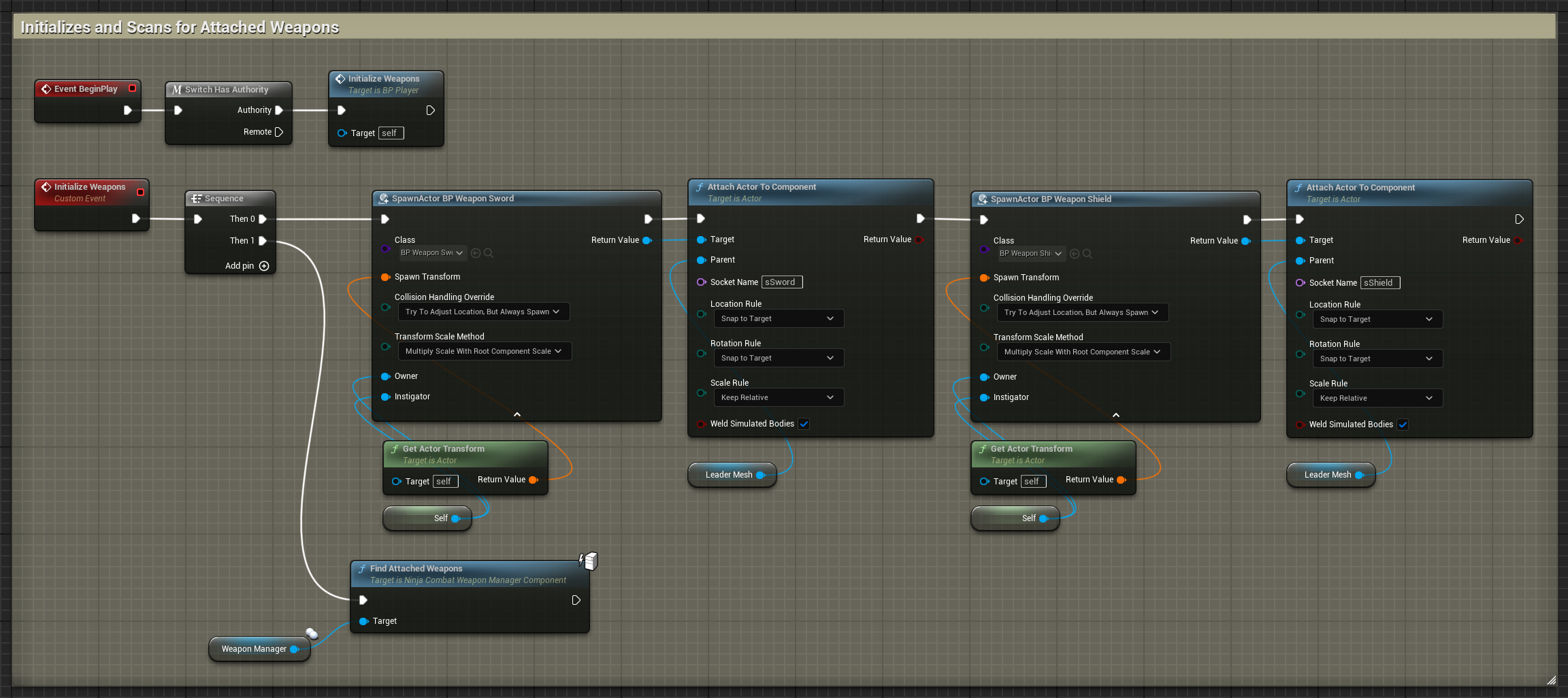Click the Remote execution pin on Switch Has Authority
Image resolution: width=1568 pixels, height=698 pixels.
click(279, 132)
